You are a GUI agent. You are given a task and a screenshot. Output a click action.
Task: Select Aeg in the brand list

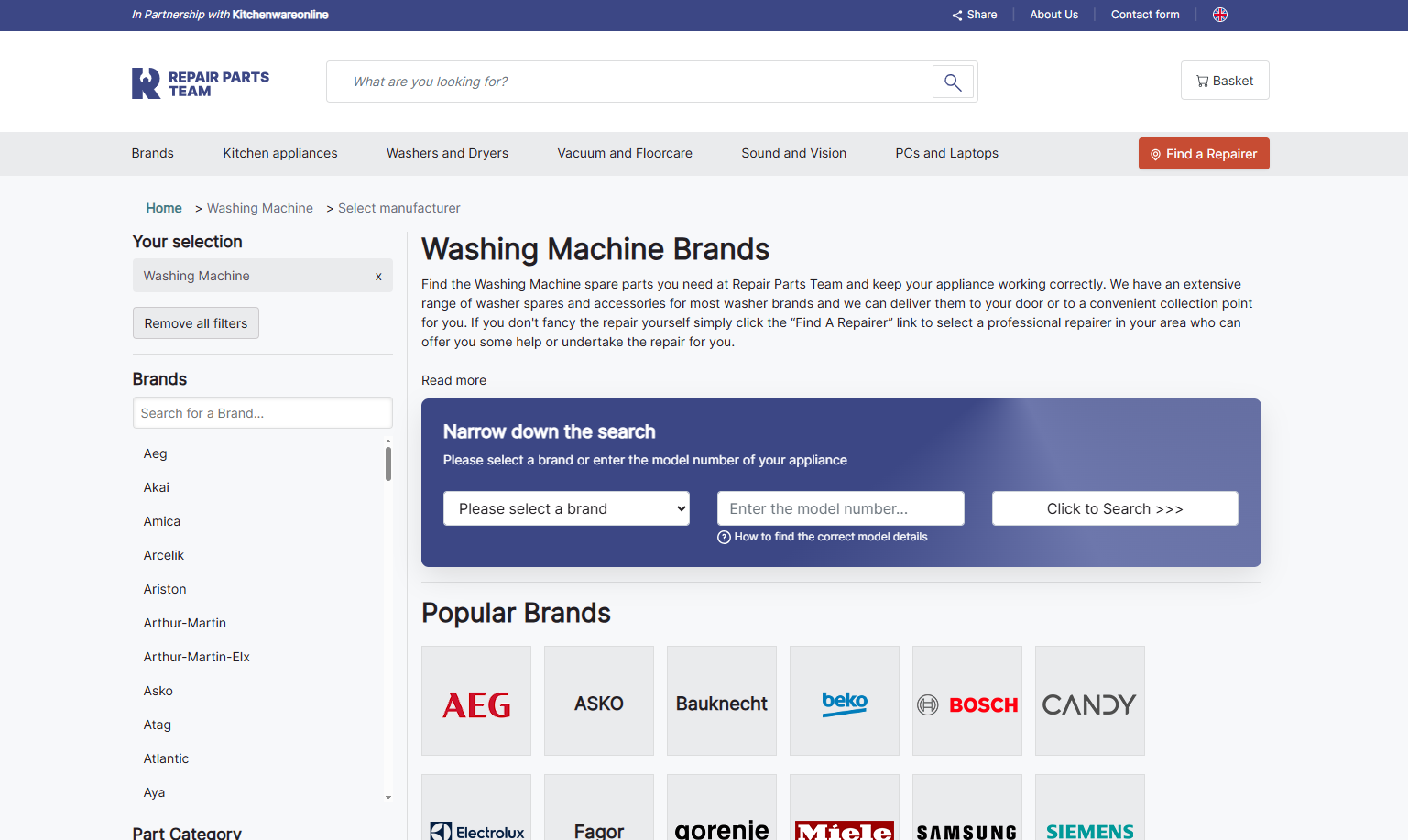pos(156,453)
